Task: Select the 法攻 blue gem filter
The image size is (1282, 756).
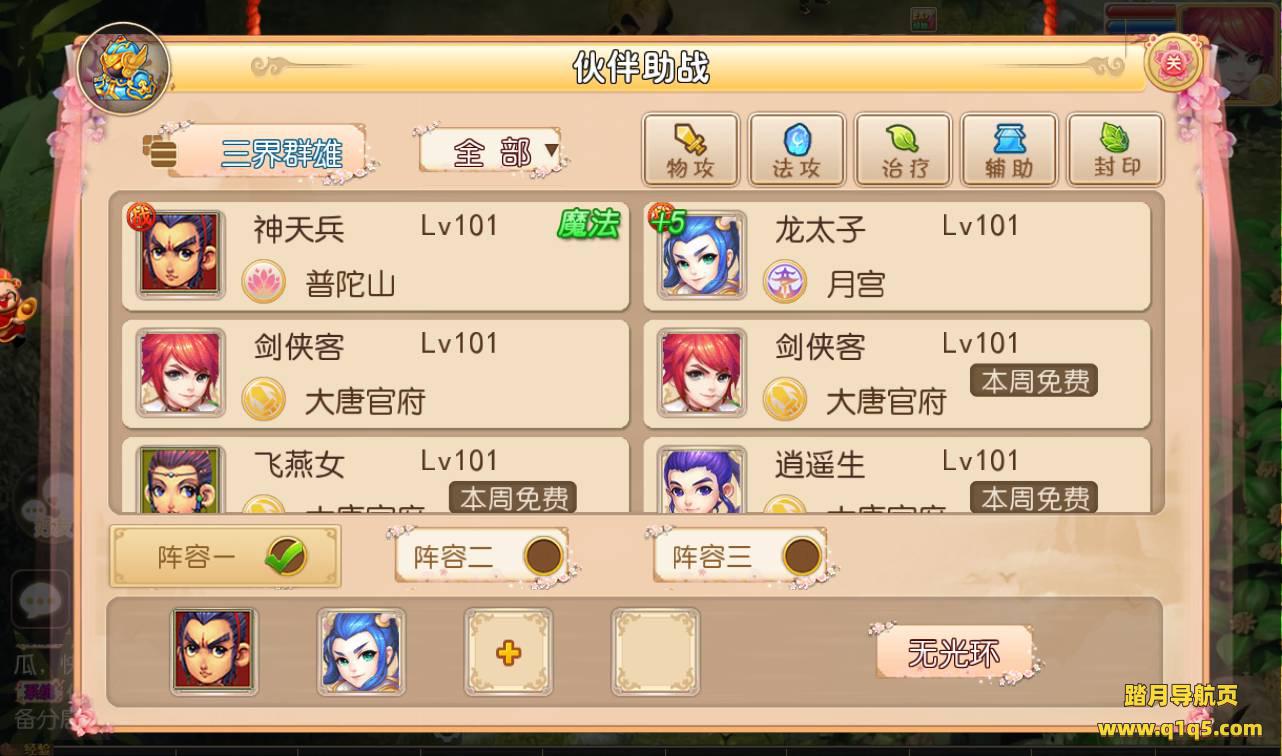Action: click(x=797, y=149)
